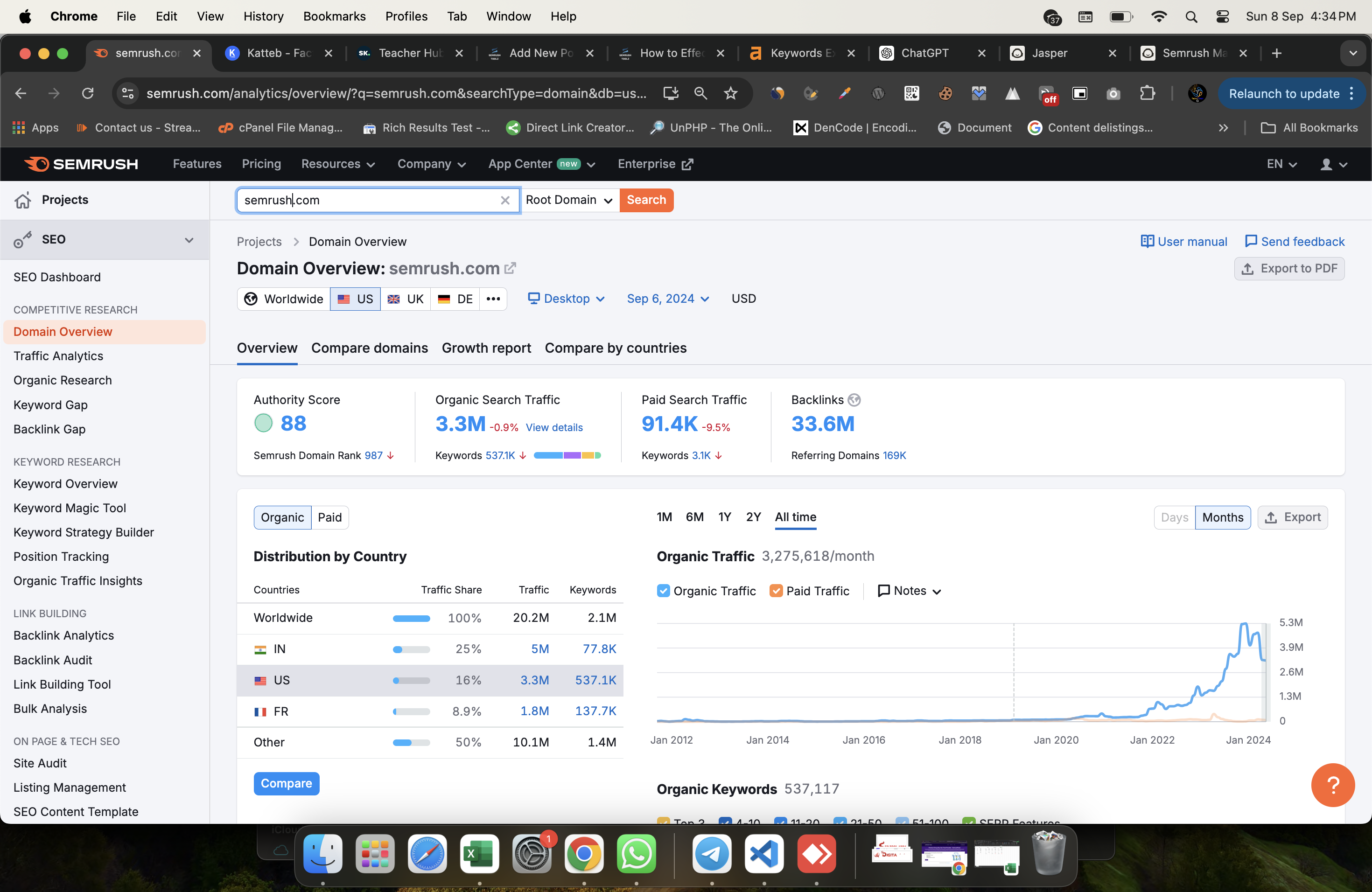This screenshot has width=1372, height=892.
Task: Open Excel from the dock
Action: point(480,854)
